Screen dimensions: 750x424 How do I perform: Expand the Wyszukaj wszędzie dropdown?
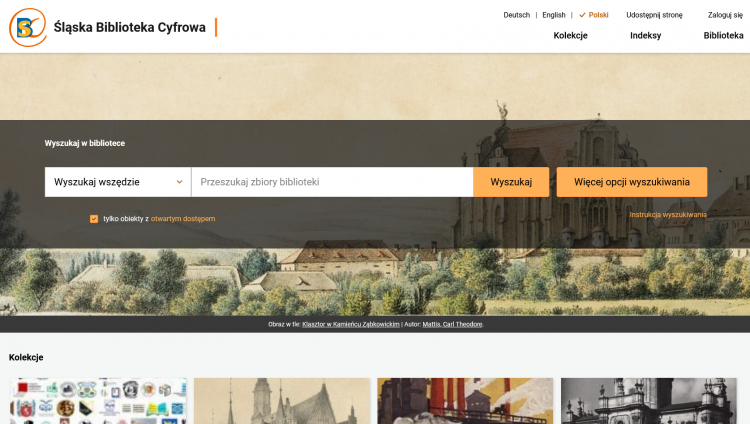[x=118, y=182]
